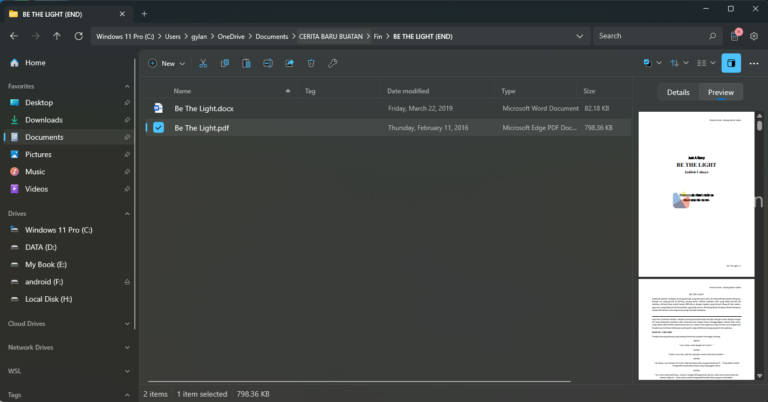Viewport: 768px width, 402px height.
Task: Open Music in Favorites
Action: point(69,171)
